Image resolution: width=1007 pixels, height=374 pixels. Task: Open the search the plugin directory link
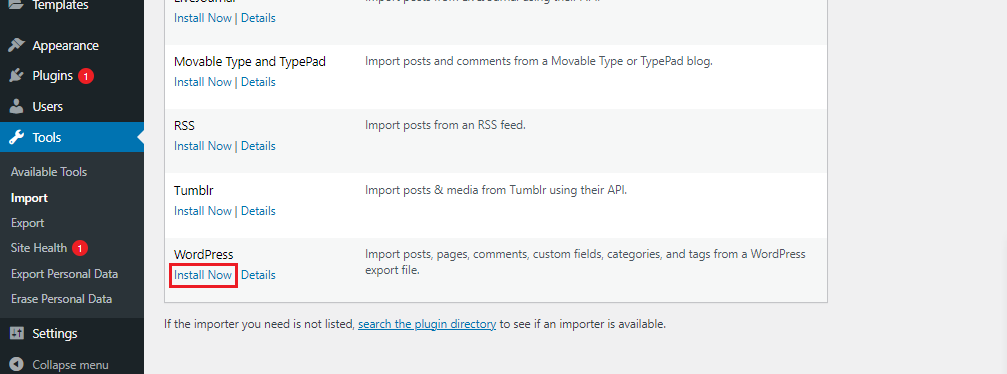[x=427, y=324]
